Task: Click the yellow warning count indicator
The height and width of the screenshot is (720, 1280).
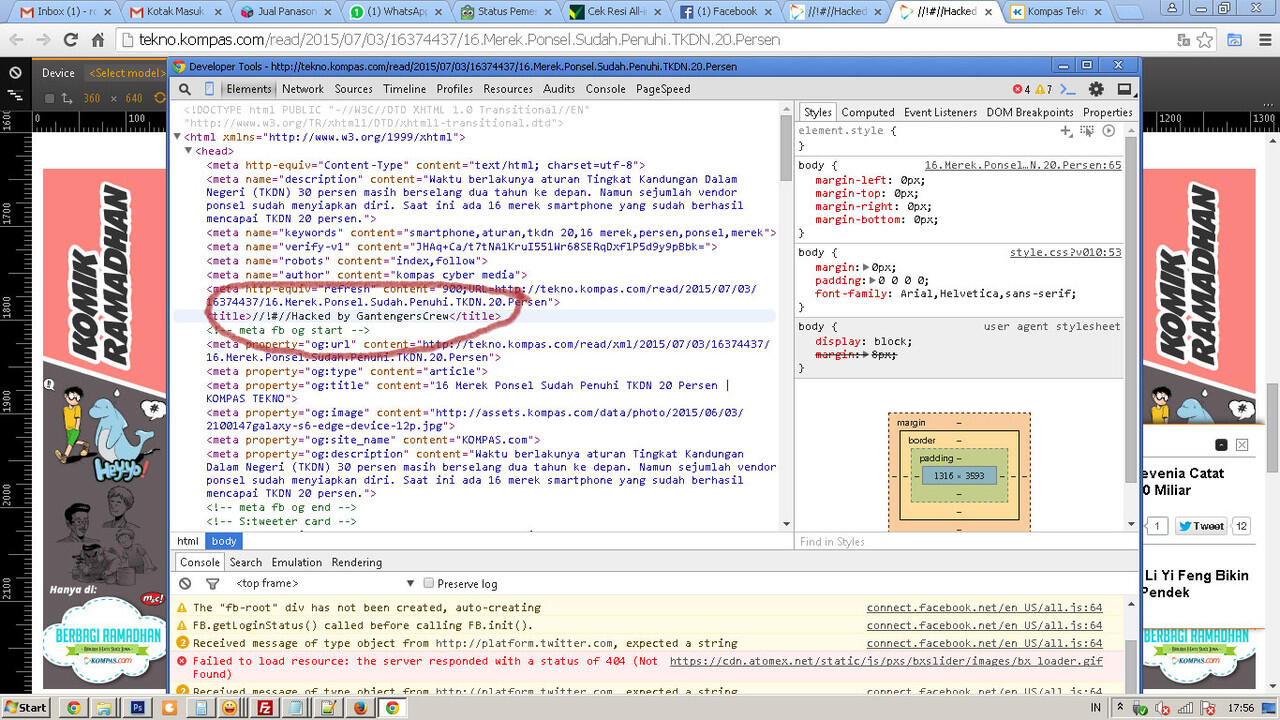Action: click(x=1043, y=89)
